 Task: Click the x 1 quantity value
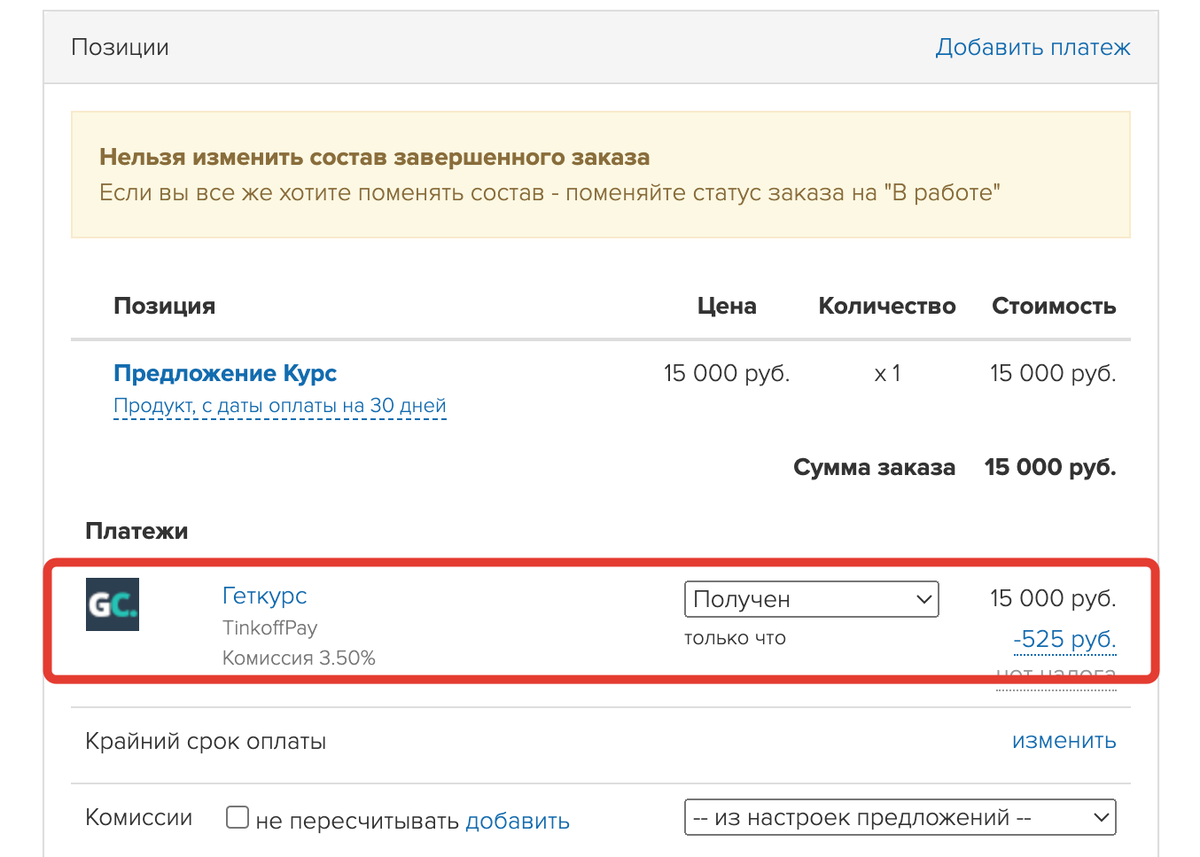click(x=887, y=374)
